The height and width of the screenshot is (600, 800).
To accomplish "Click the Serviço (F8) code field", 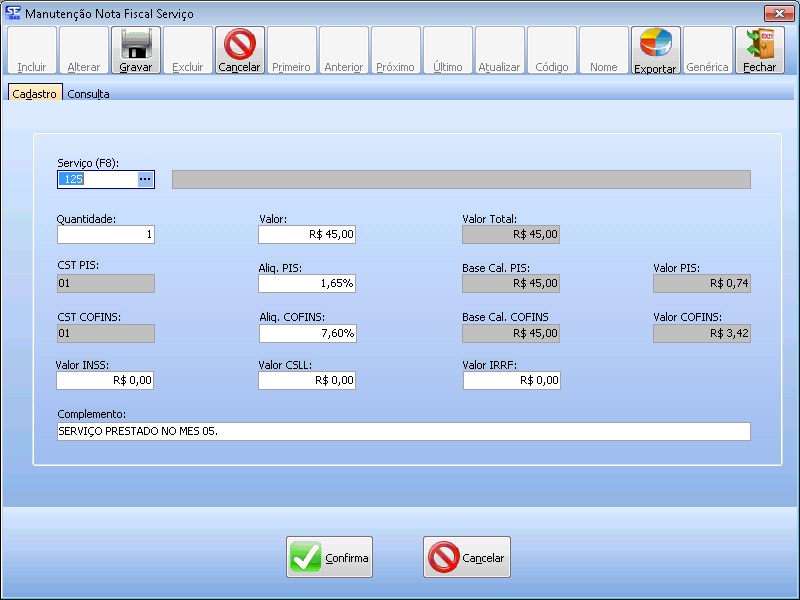I will pos(96,179).
